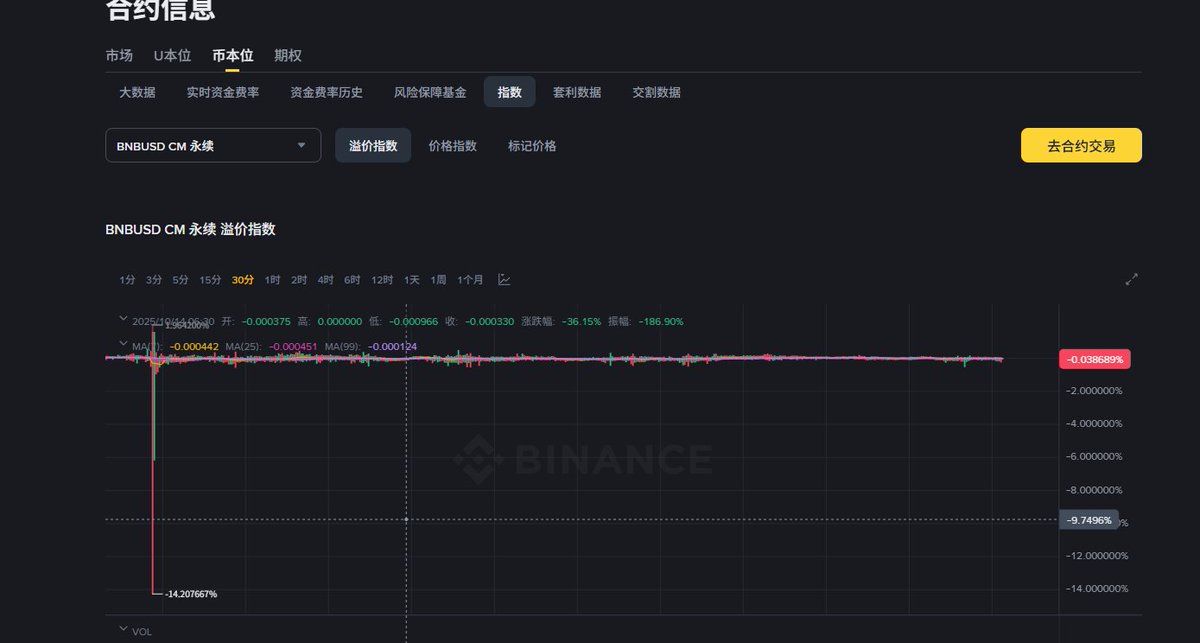This screenshot has height=643, width=1200.
Task: Click the MA(25) value -0.000451
Action: [293, 346]
